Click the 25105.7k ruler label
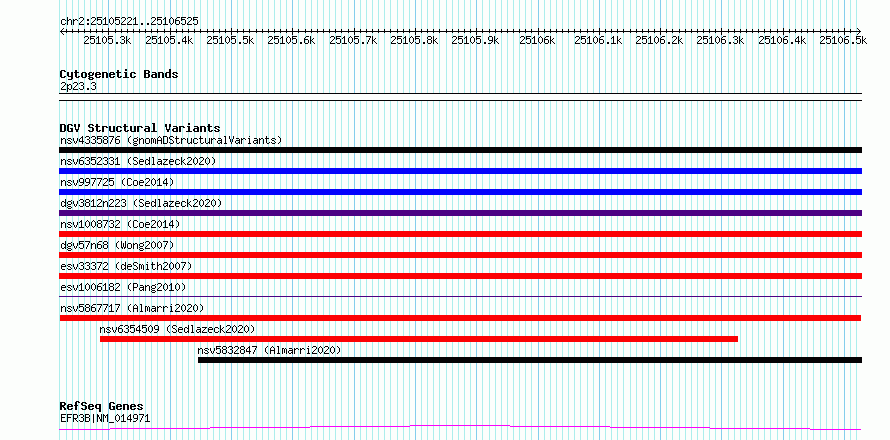The image size is (890, 440). [352, 40]
